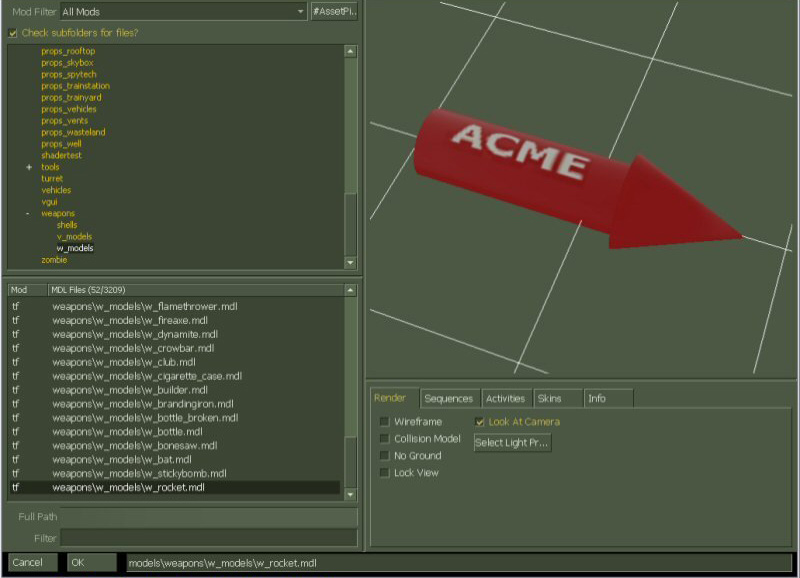Select props_vehicles folder
The height and width of the screenshot is (578, 800).
[x=69, y=109]
